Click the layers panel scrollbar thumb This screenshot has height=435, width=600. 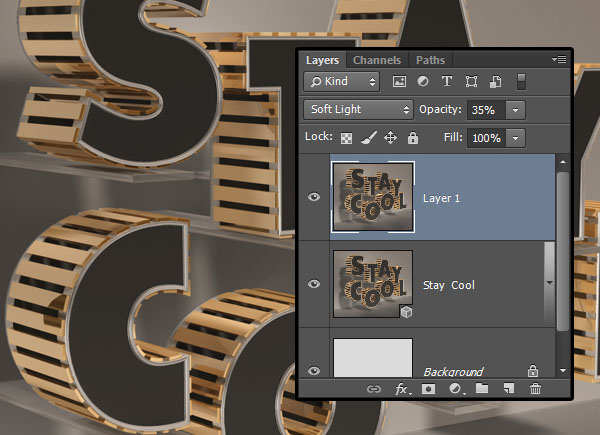tap(563, 252)
